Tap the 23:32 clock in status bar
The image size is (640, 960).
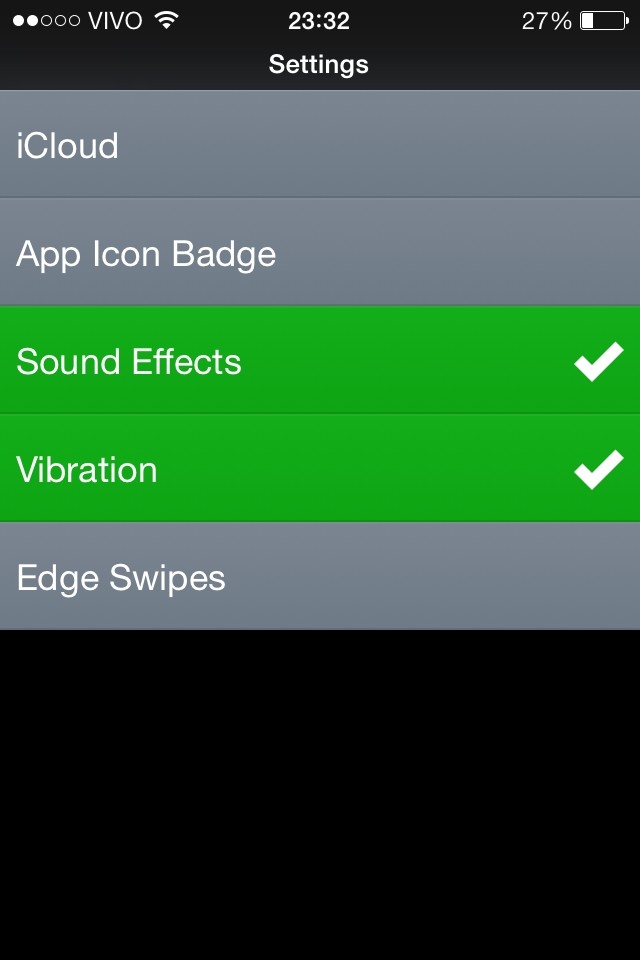pos(319,20)
